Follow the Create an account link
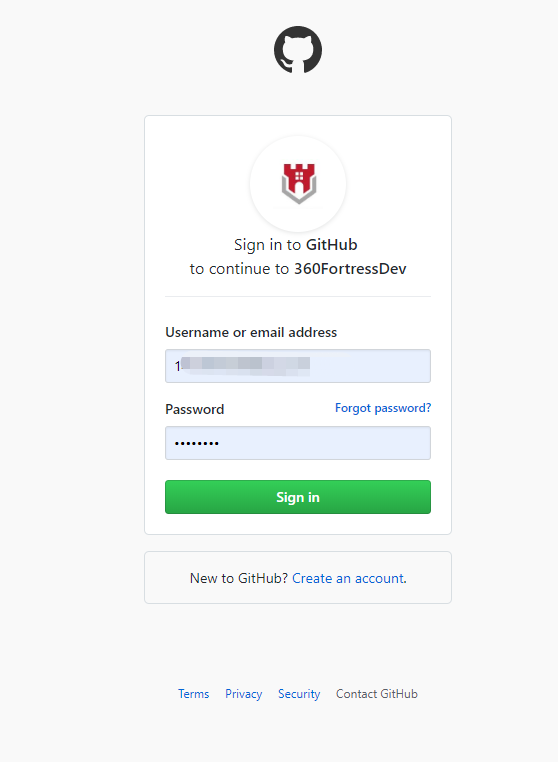 348,578
